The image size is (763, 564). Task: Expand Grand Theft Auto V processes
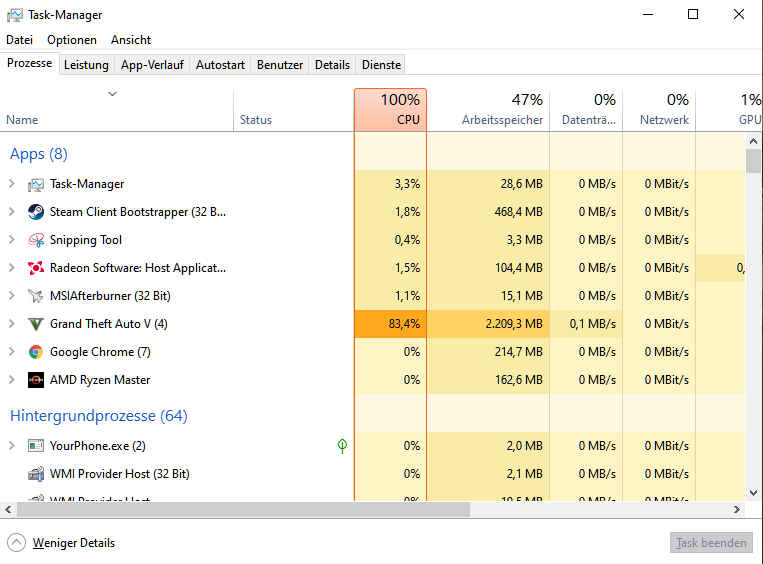(12, 324)
